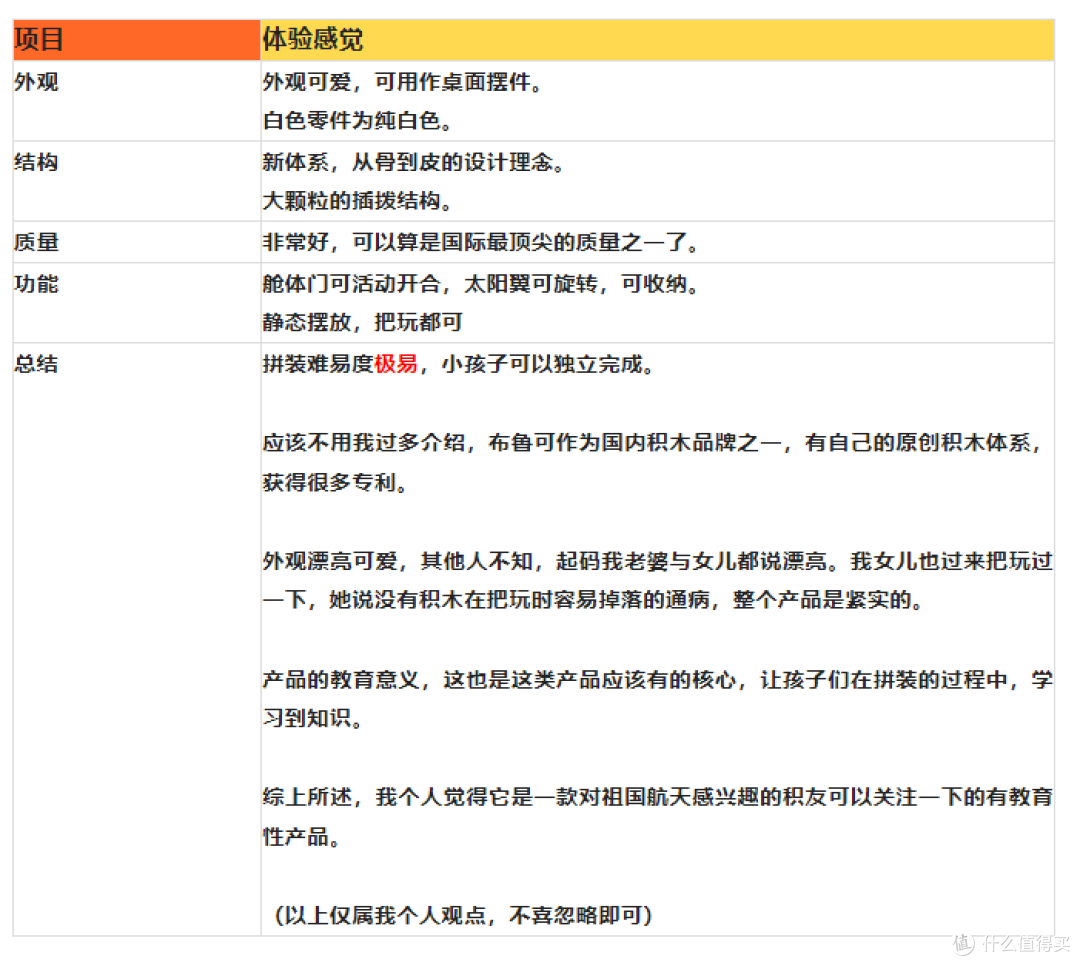1080x966 pixels.
Task: Select the 结构 row label
Action: tap(37, 163)
